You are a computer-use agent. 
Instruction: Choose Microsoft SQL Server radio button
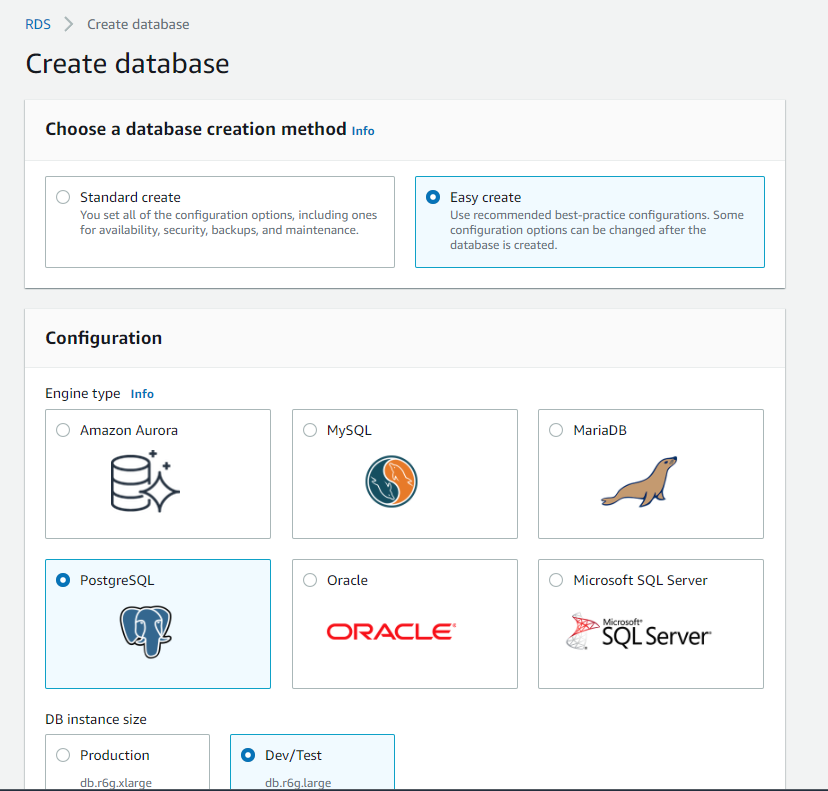coord(556,580)
